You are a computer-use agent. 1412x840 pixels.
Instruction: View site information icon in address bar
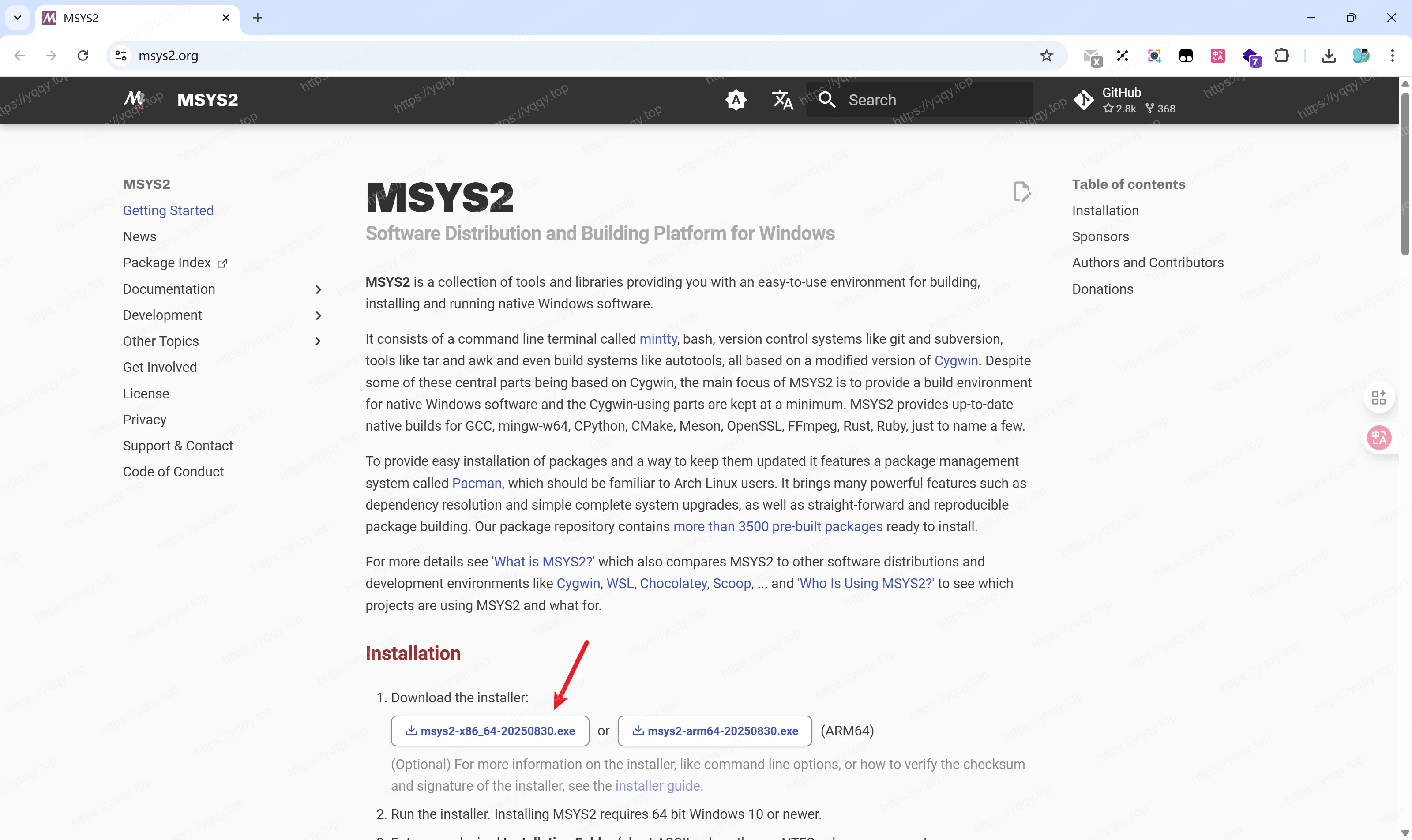coord(120,56)
